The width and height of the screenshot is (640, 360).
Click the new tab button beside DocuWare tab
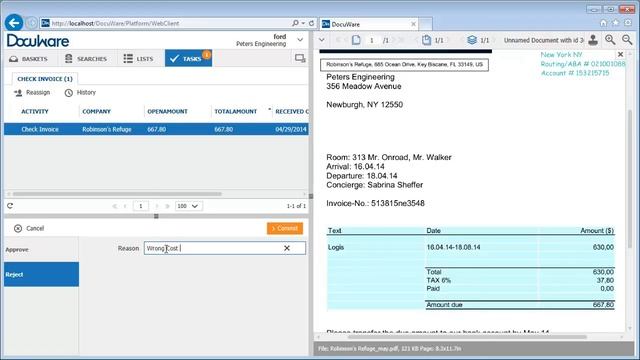425,24
